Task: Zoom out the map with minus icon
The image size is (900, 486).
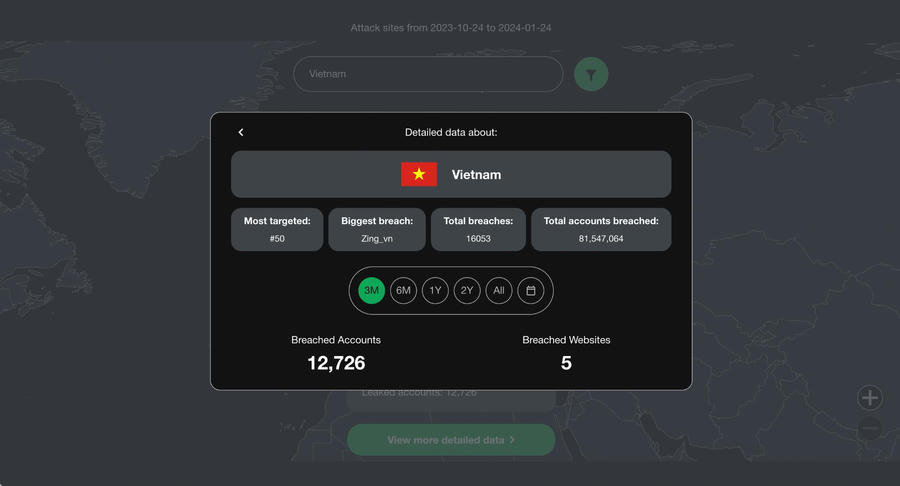Action: pyautogui.click(x=870, y=428)
